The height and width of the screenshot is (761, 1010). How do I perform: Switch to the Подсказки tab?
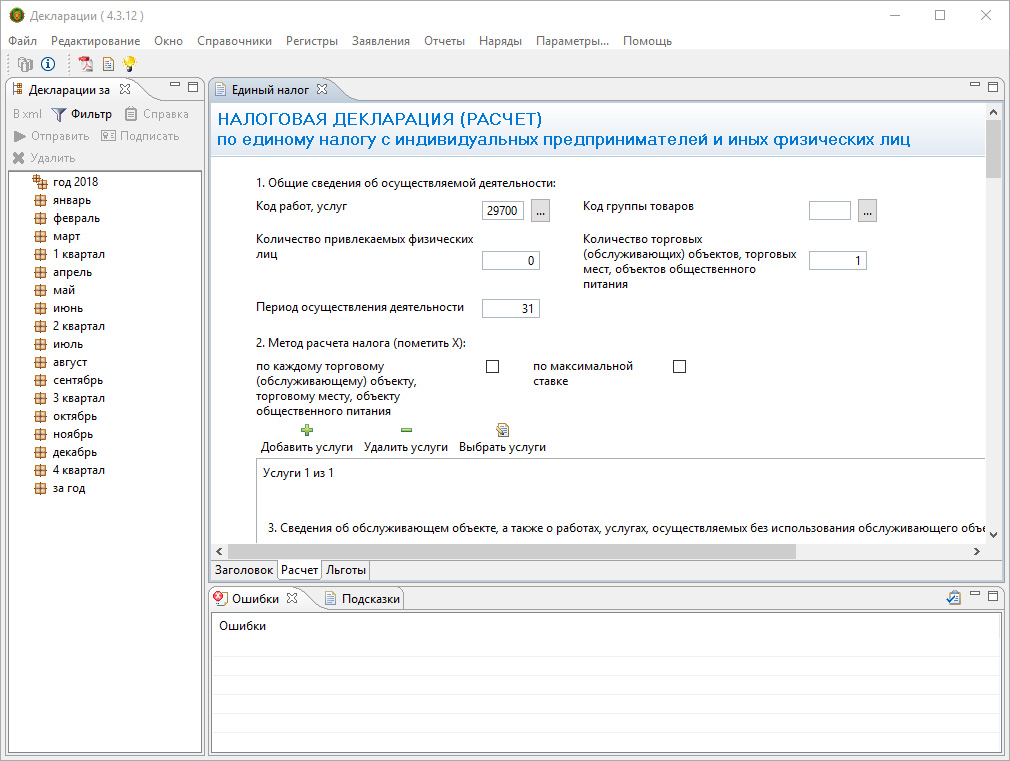(370, 599)
